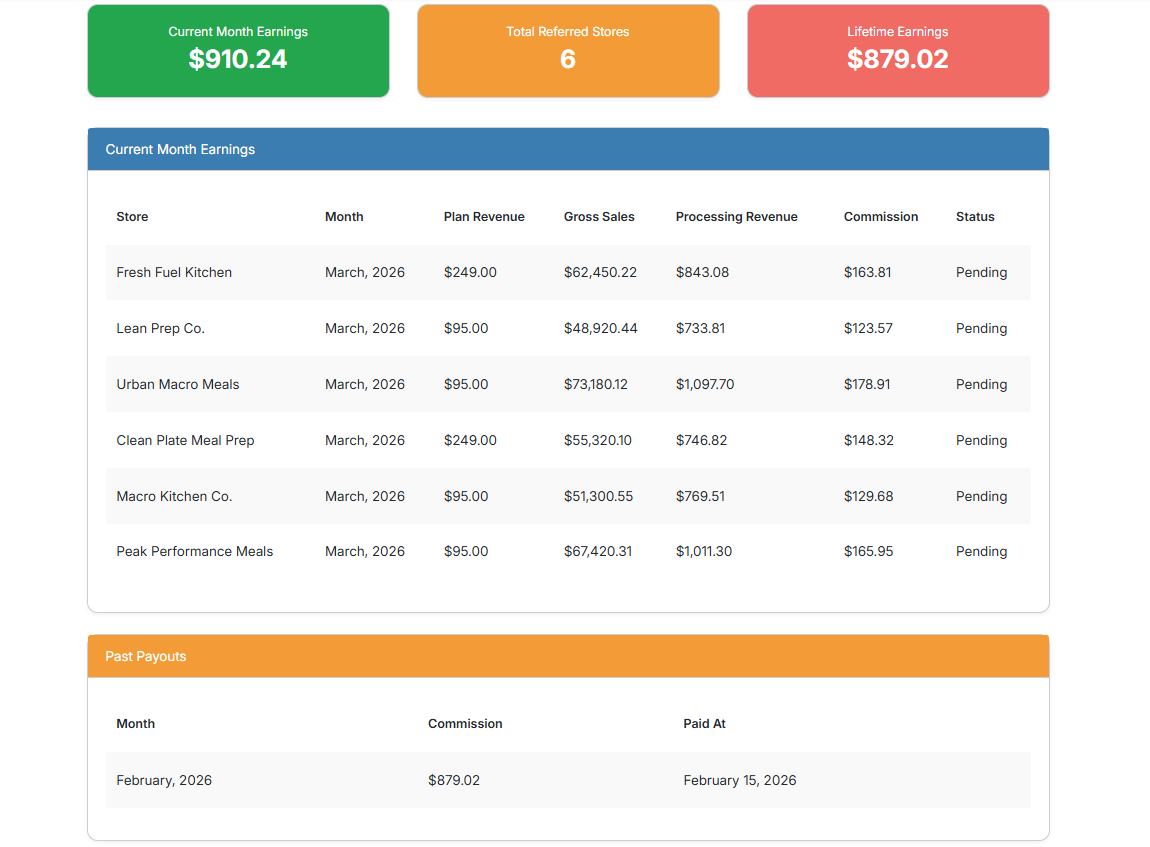Click Pending status for Fresh Fuel Kitchen
1150x847 pixels.
pyautogui.click(x=981, y=273)
